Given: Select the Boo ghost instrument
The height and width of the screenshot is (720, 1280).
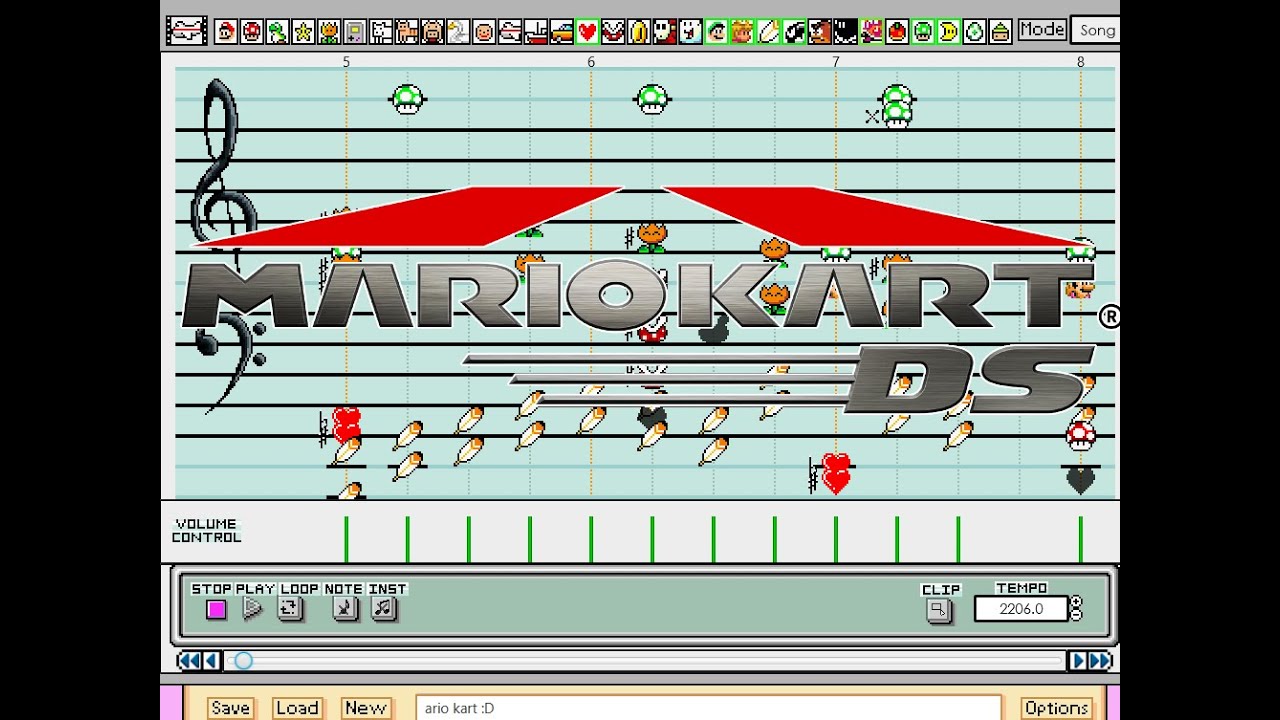Looking at the screenshot, I should pos(690,31).
